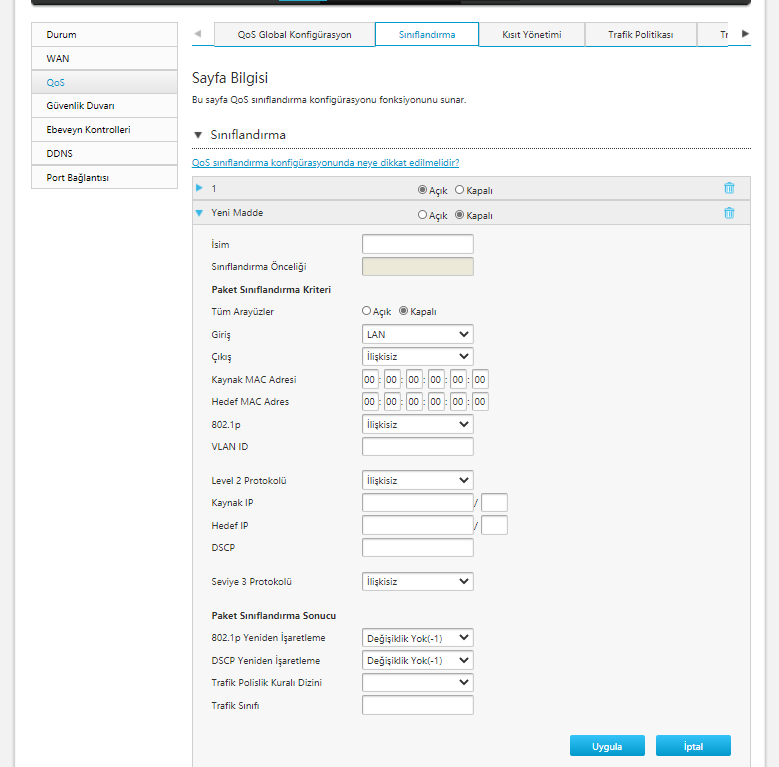Click first octet of Kaynak MAC Adresi
Viewport: 779px width, 767px height.
(x=370, y=380)
